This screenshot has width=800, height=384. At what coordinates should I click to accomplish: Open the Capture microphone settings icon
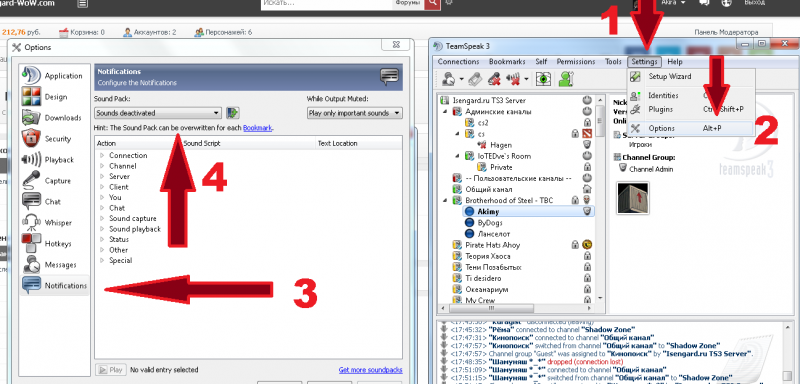(x=31, y=180)
